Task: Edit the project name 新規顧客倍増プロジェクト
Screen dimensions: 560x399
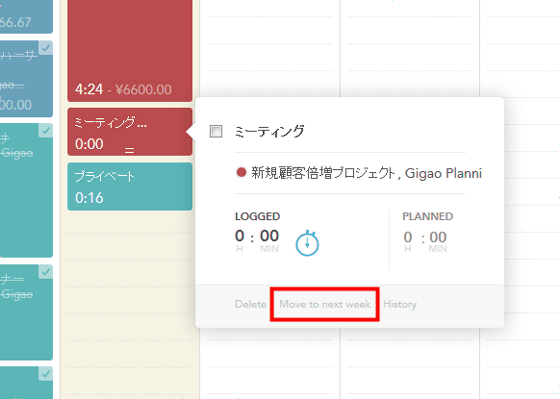Action: pyautogui.click(x=323, y=173)
